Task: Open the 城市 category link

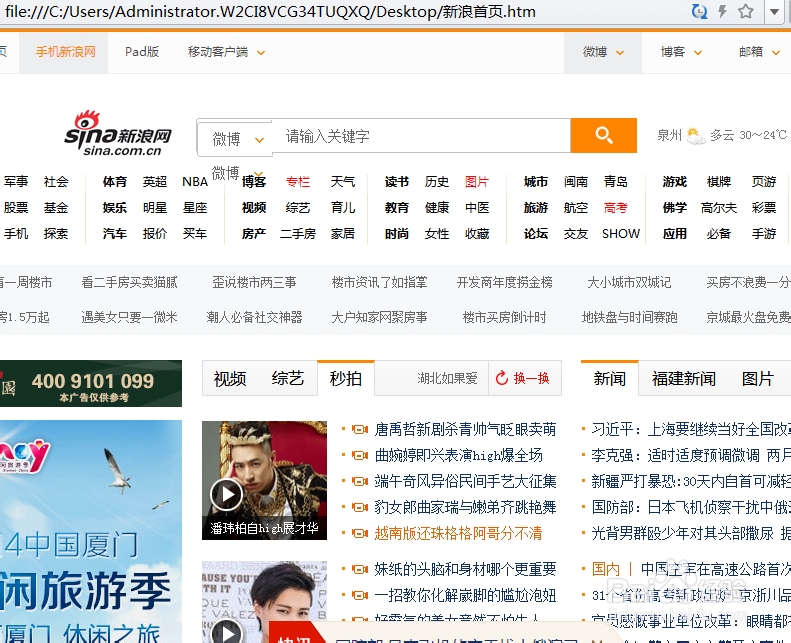Action: click(x=536, y=182)
